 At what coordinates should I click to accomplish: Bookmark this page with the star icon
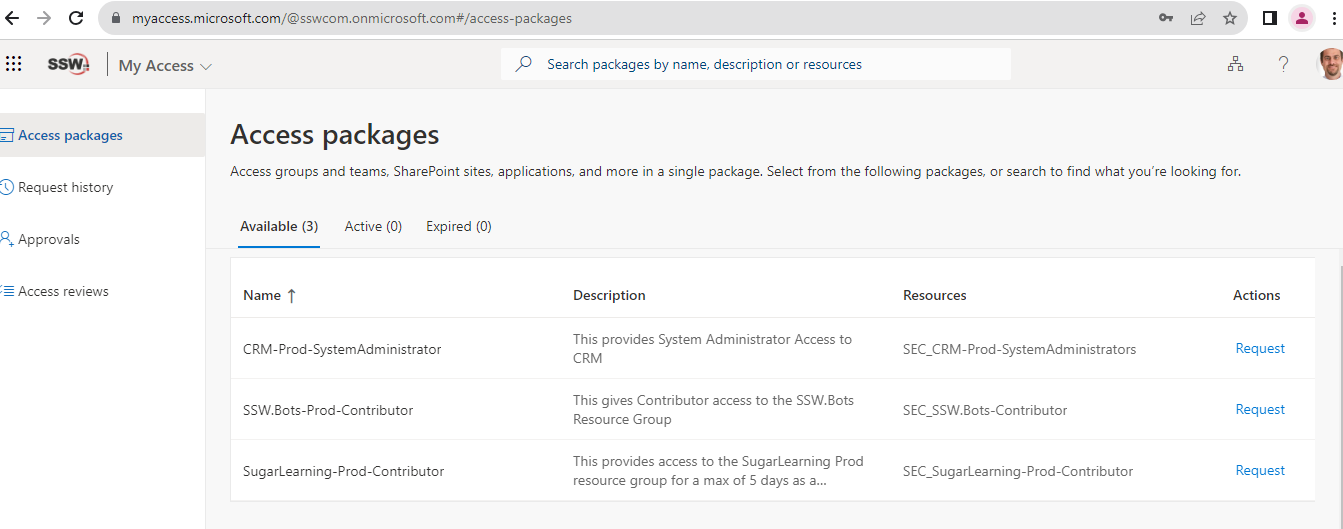pyautogui.click(x=1230, y=18)
